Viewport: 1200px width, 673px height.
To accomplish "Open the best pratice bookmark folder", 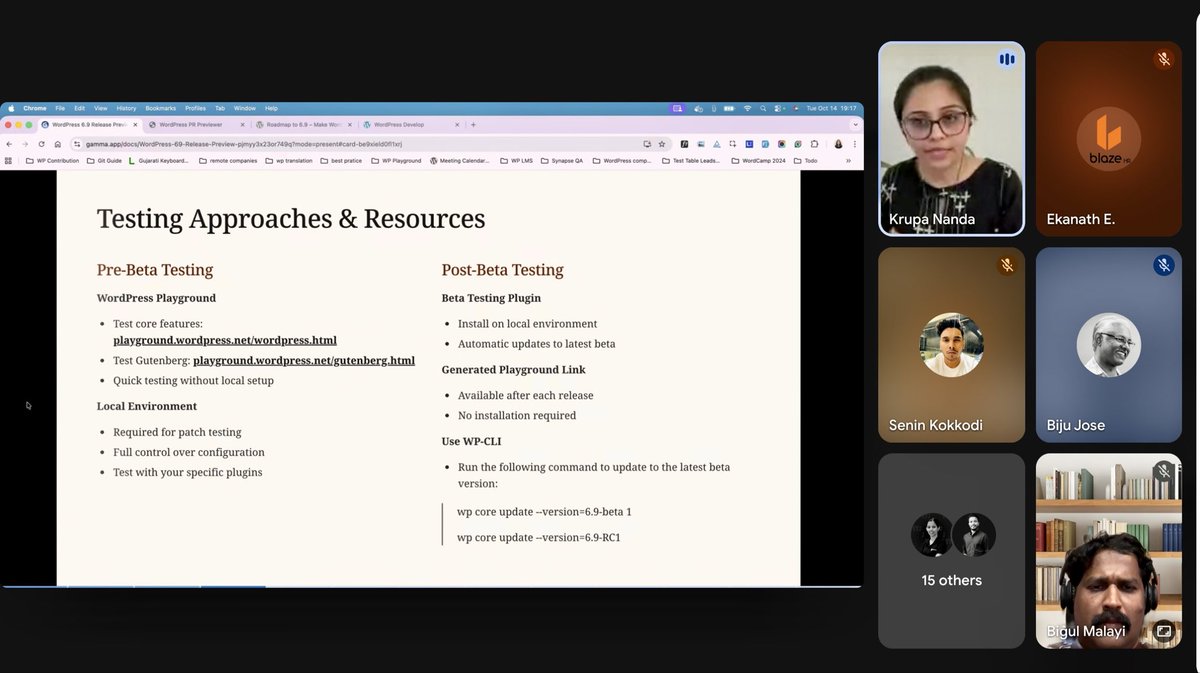I will click(x=341, y=160).
